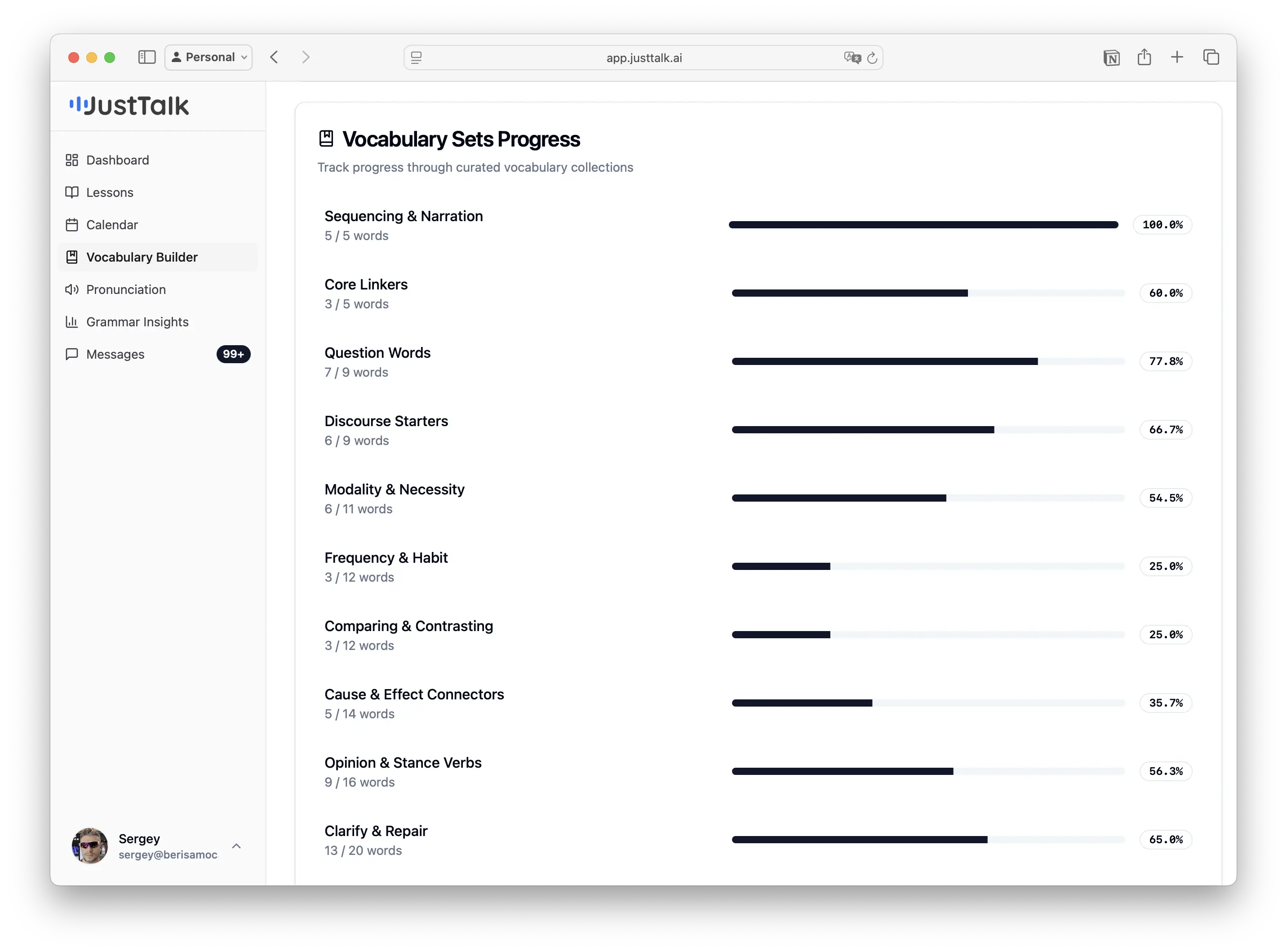Open the Dashboard sidebar item
The width and height of the screenshot is (1287, 952).
(157, 160)
